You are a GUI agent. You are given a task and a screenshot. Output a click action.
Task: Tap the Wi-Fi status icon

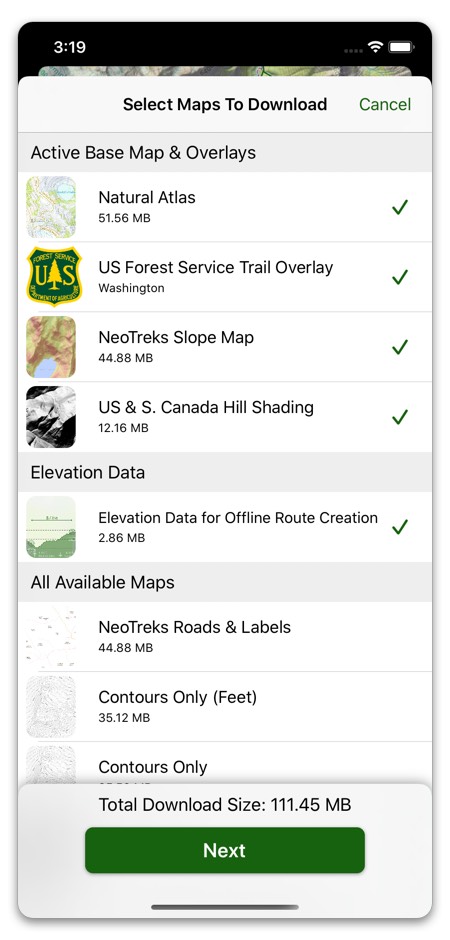(376, 47)
